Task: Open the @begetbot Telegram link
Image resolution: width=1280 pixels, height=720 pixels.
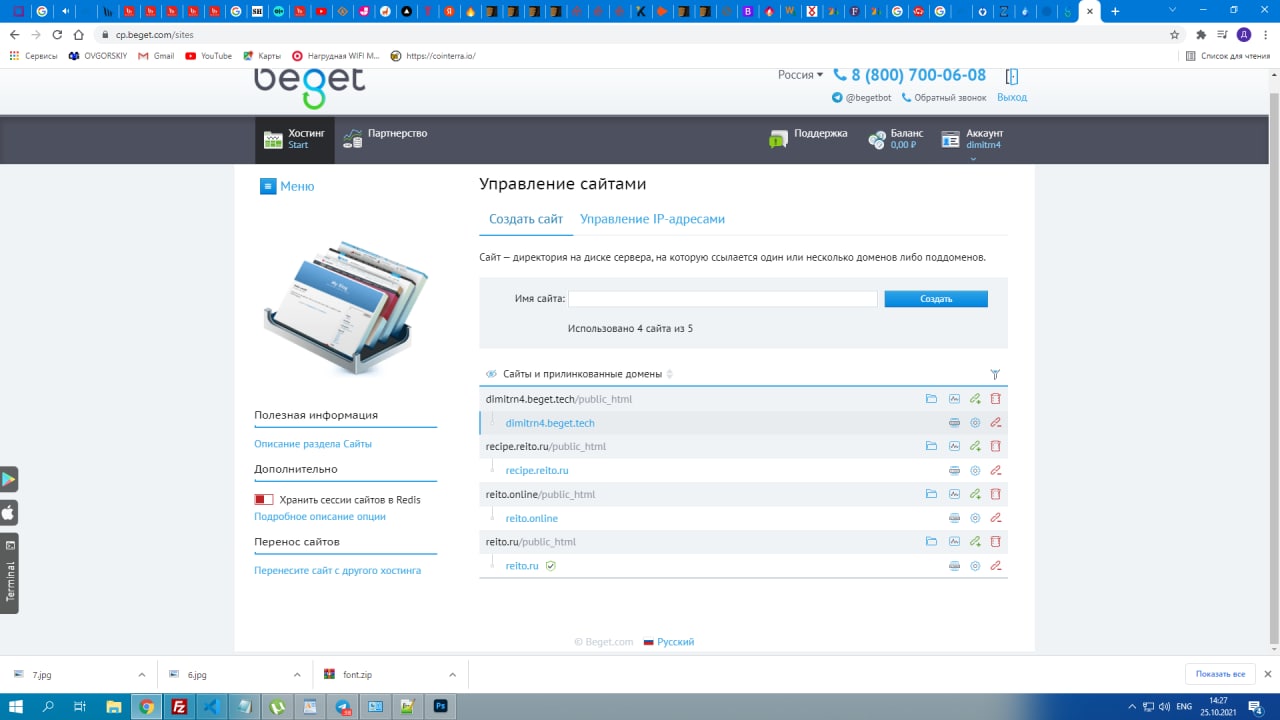Action: [x=861, y=97]
